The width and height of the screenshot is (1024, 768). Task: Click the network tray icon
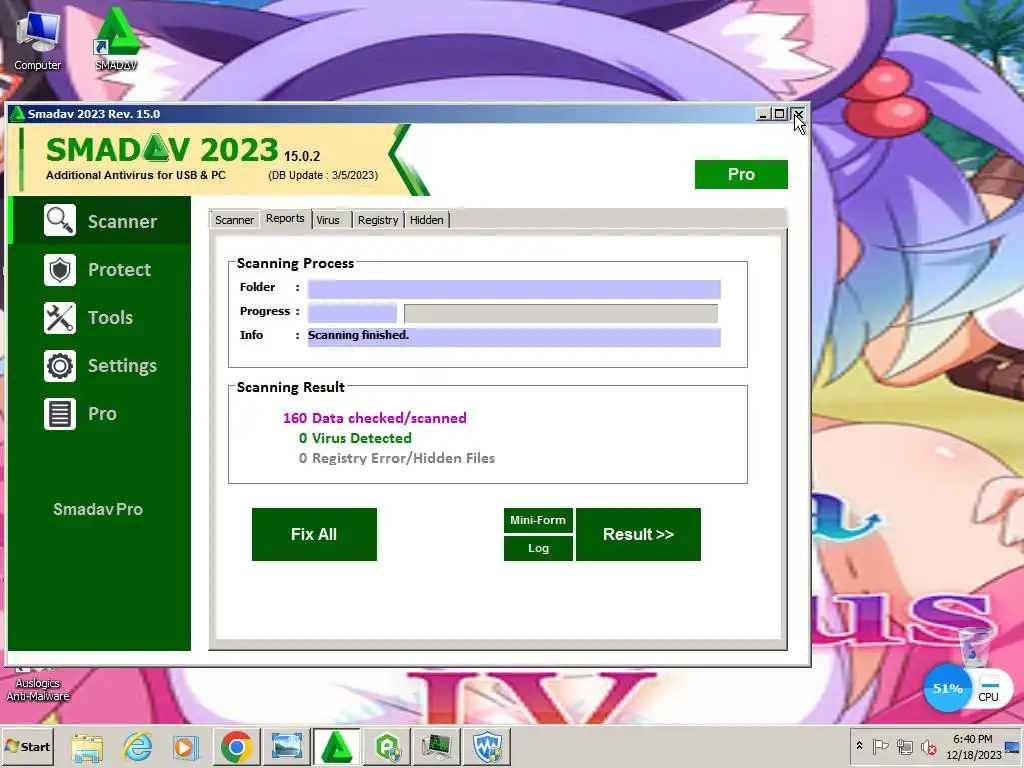(x=904, y=746)
